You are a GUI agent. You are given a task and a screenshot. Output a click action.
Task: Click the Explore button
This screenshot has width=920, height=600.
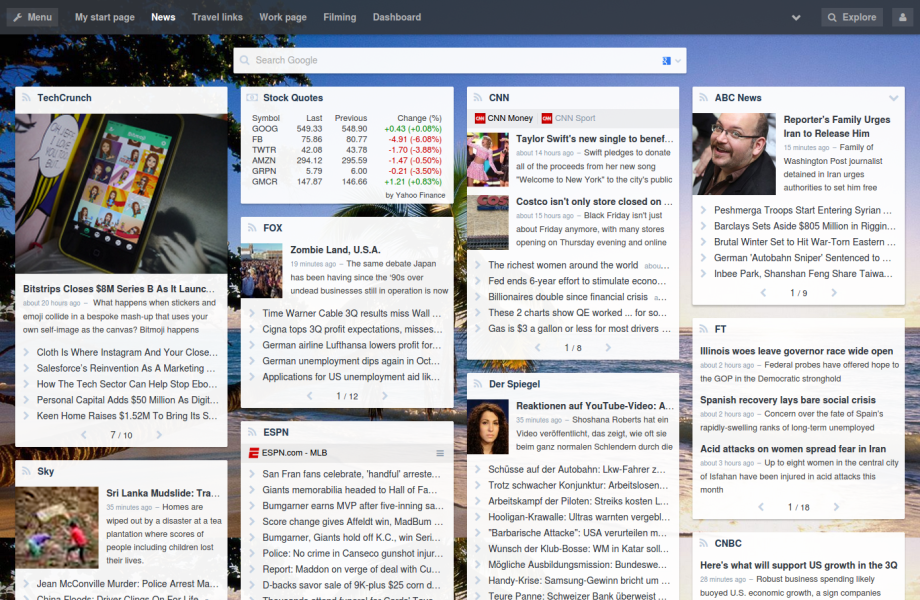pyautogui.click(x=852, y=17)
